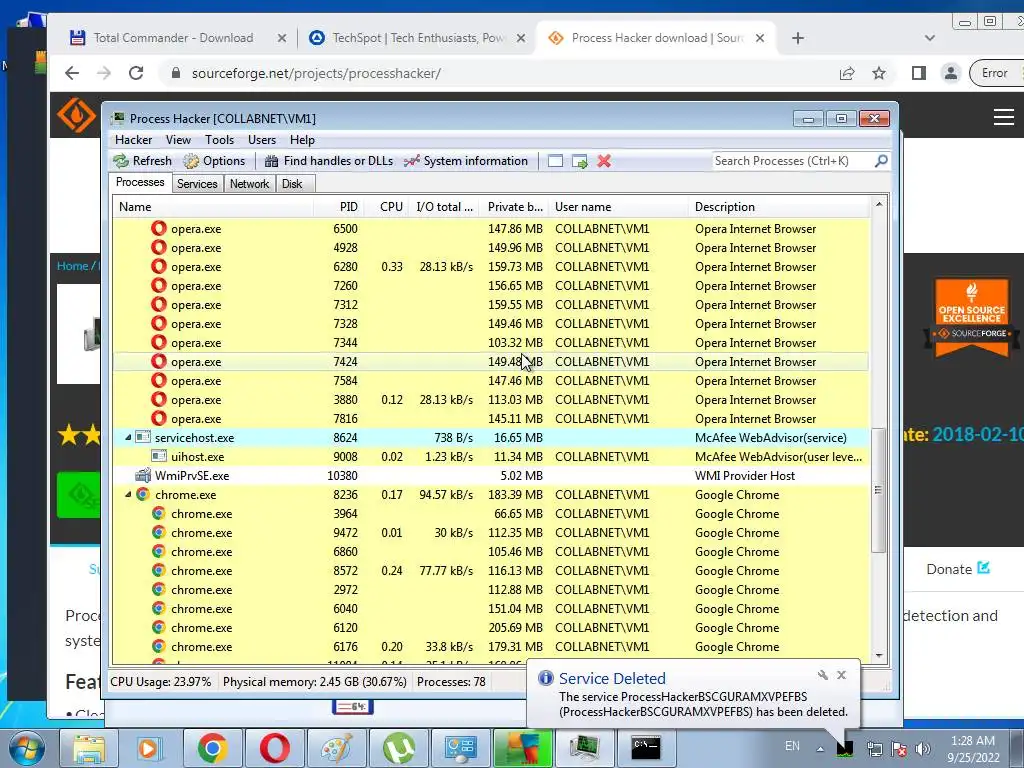Switch to the TechSpot browser tab
Image resolution: width=1024 pixels, height=768 pixels.
tap(417, 38)
